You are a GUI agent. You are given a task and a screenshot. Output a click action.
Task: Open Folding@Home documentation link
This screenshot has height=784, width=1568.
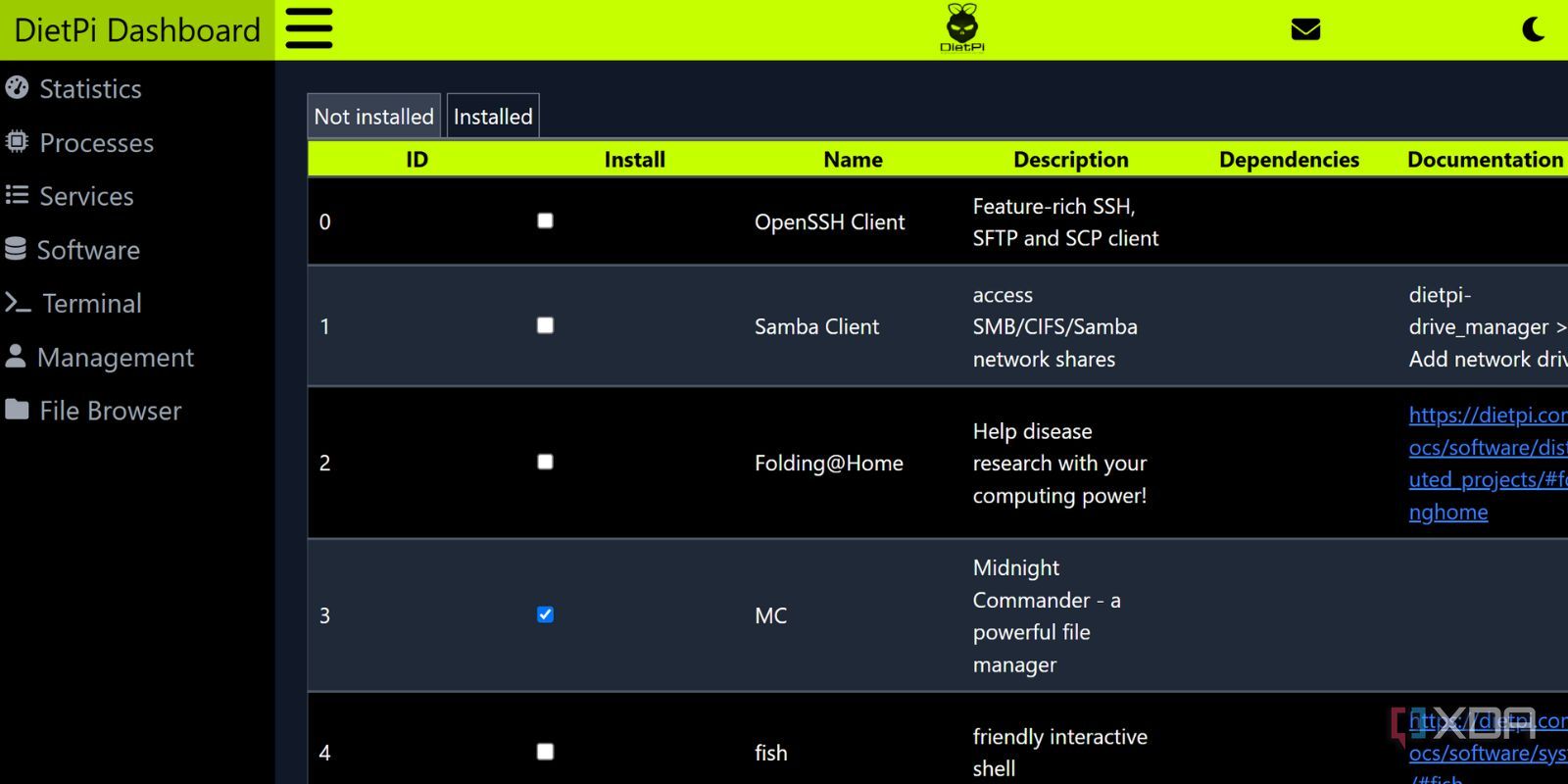[1488, 464]
